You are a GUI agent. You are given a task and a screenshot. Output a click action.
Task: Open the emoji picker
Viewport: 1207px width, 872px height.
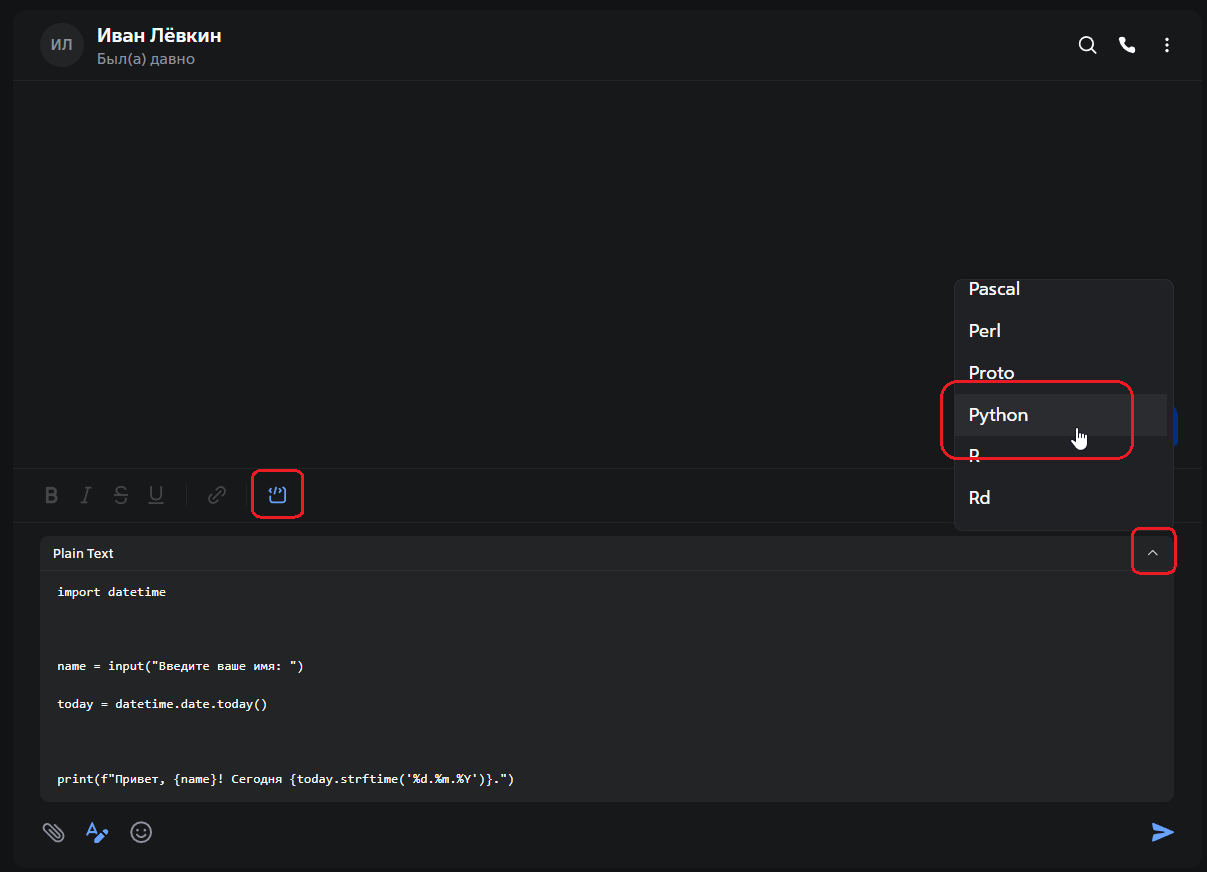pos(141,832)
